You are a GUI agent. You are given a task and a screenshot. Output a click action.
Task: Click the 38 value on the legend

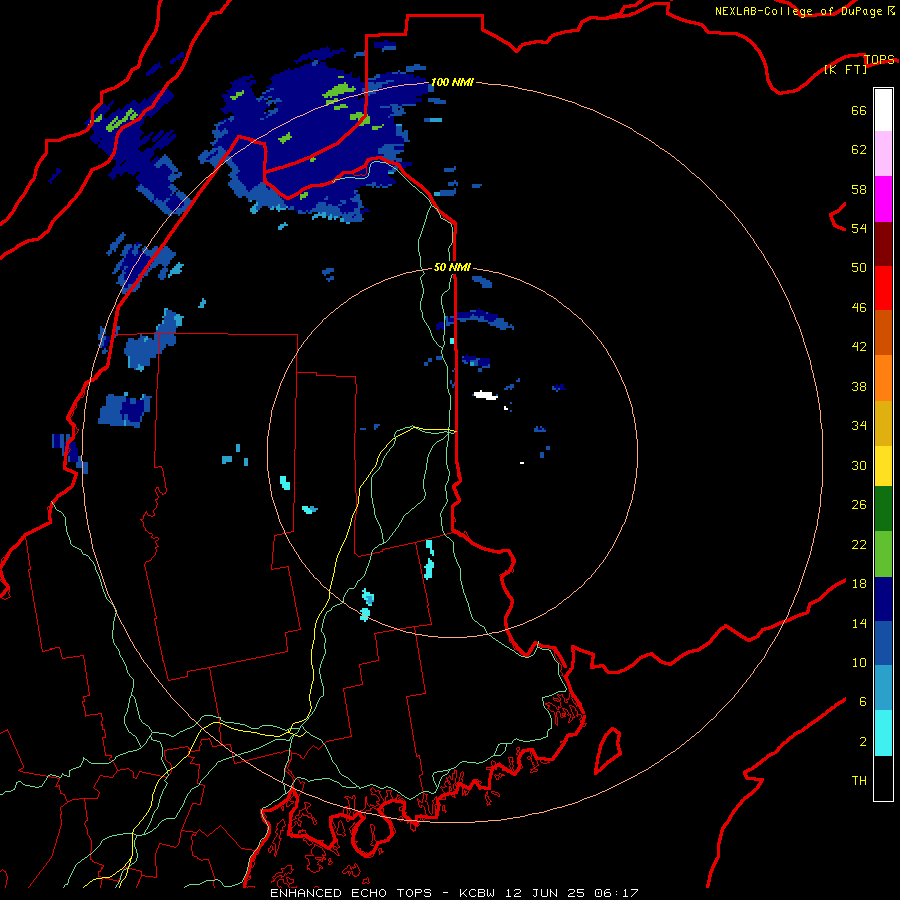coord(859,386)
